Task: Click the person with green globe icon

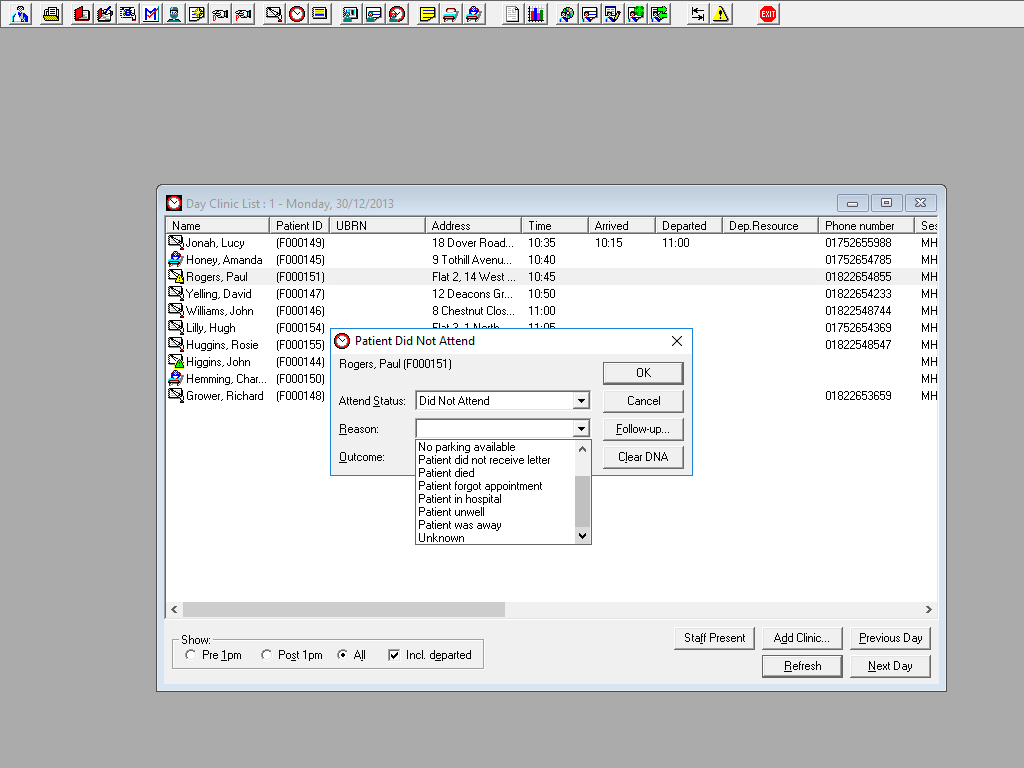Action: pyautogui.click(x=635, y=14)
